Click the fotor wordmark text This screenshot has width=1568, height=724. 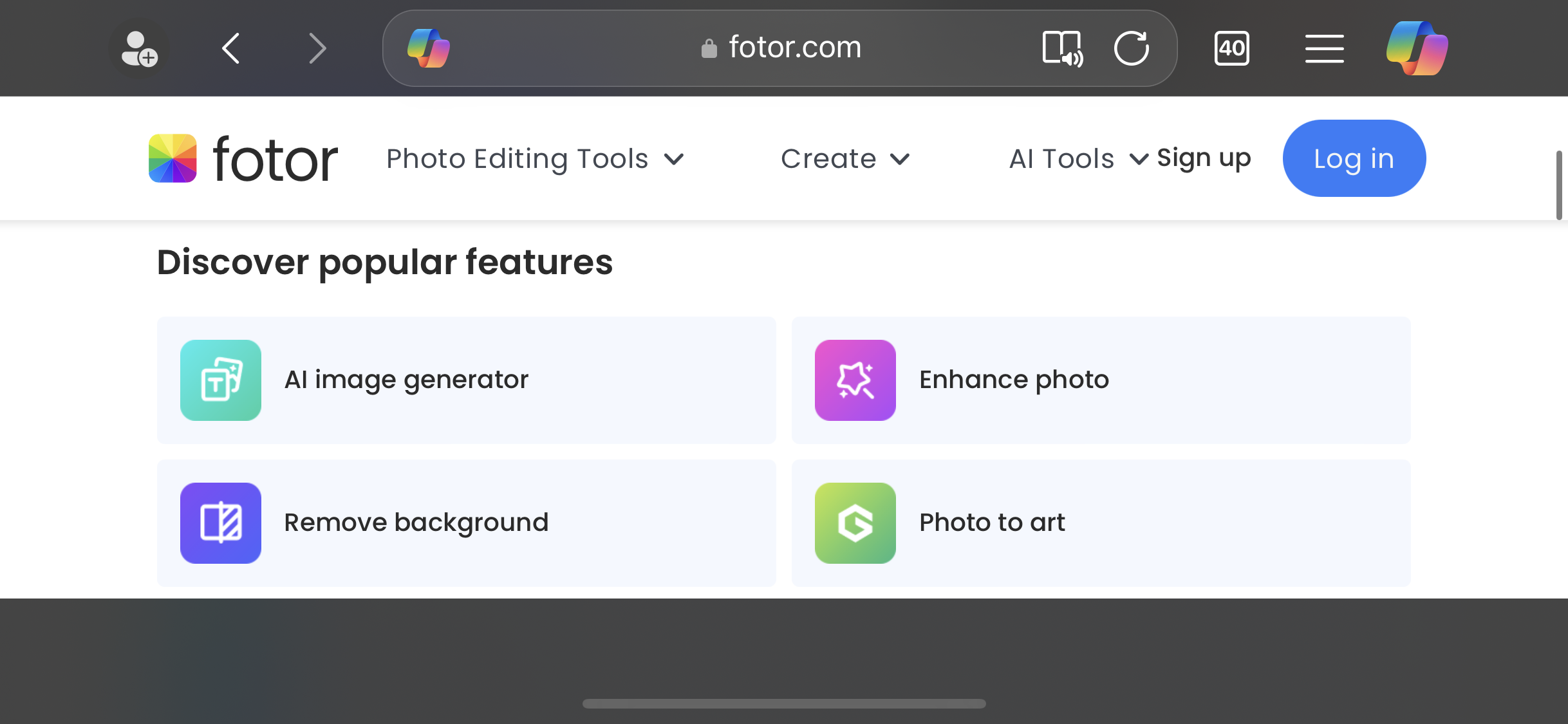coord(275,160)
